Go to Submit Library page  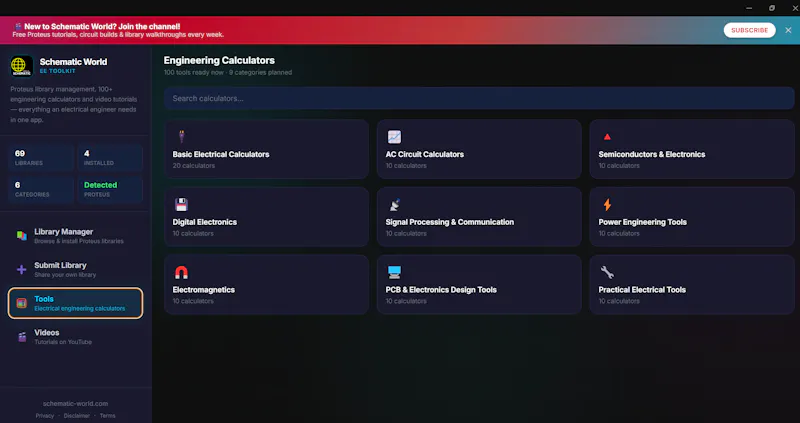tap(76, 269)
